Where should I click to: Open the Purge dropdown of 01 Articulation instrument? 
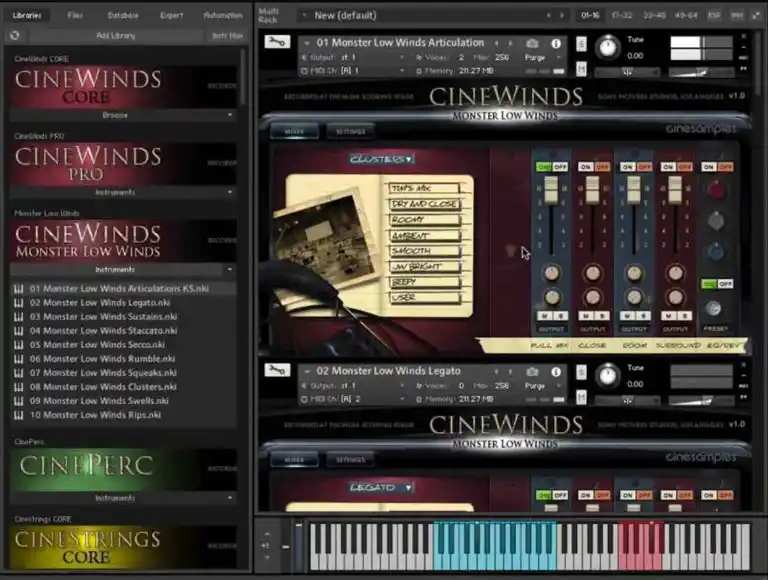click(x=542, y=57)
